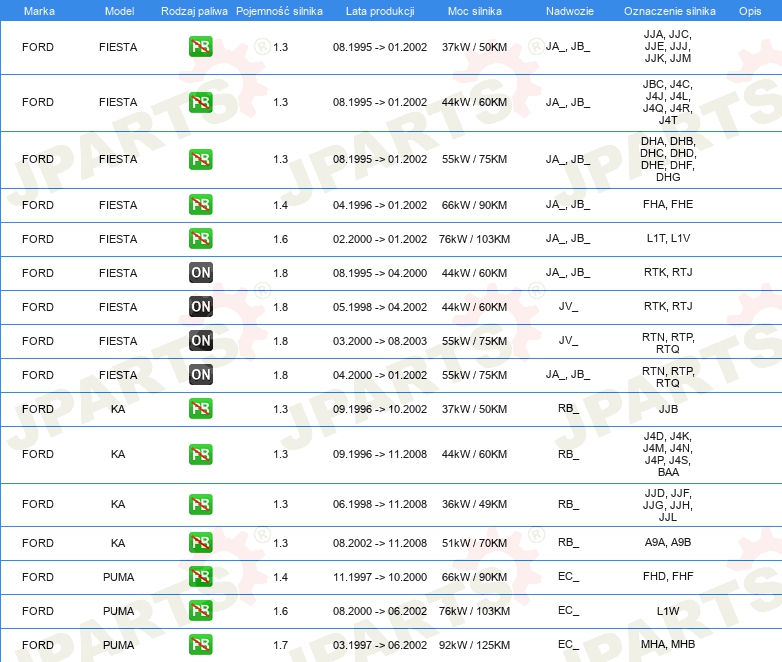Click the petrol icon in the Puma FHD, FHF row
This screenshot has width=782, height=662.
tap(200, 576)
